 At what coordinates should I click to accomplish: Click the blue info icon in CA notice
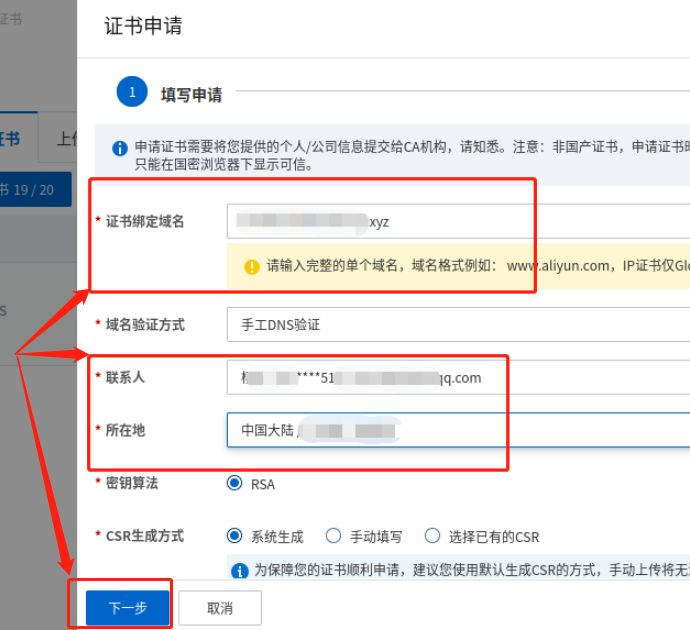tap(120, 148)
